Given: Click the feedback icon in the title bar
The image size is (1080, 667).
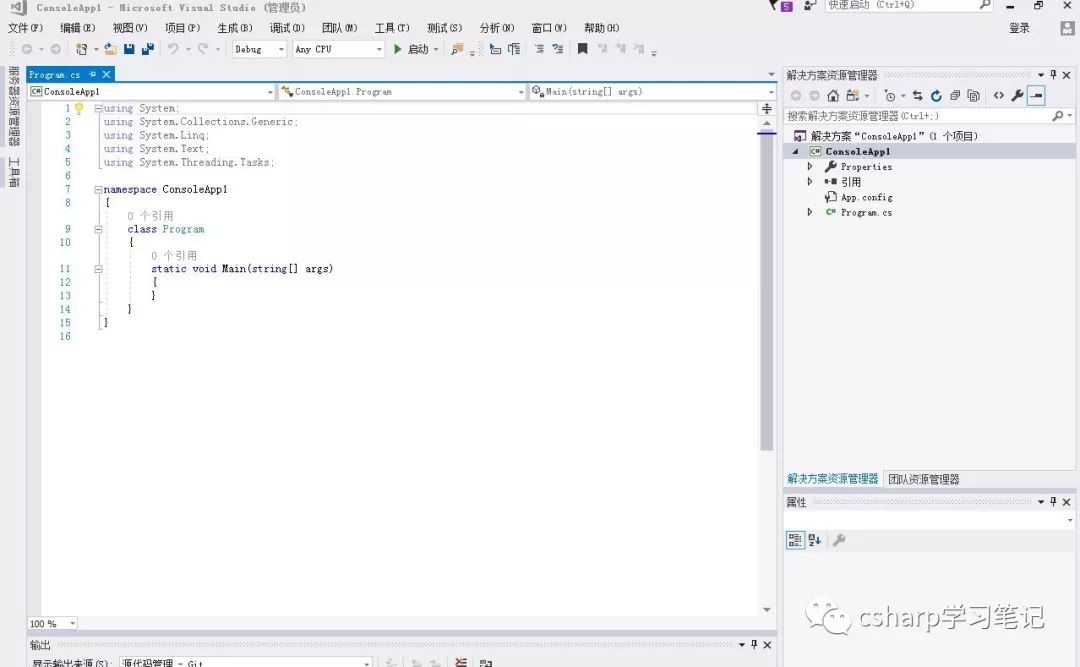Looking at the screenshot, I should click(810, 6).
